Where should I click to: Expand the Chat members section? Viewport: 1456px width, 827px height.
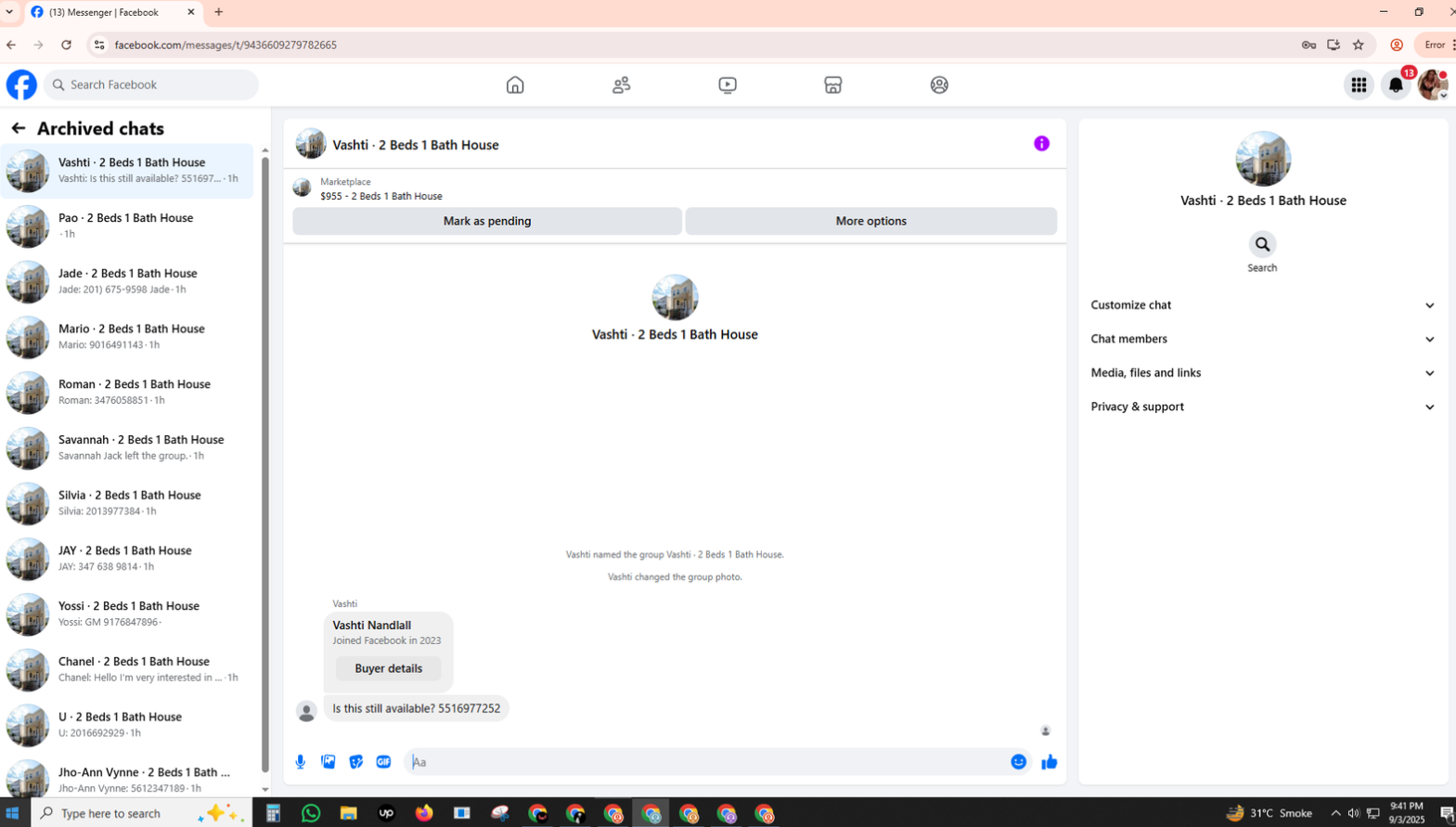[x=1262, y=339]
